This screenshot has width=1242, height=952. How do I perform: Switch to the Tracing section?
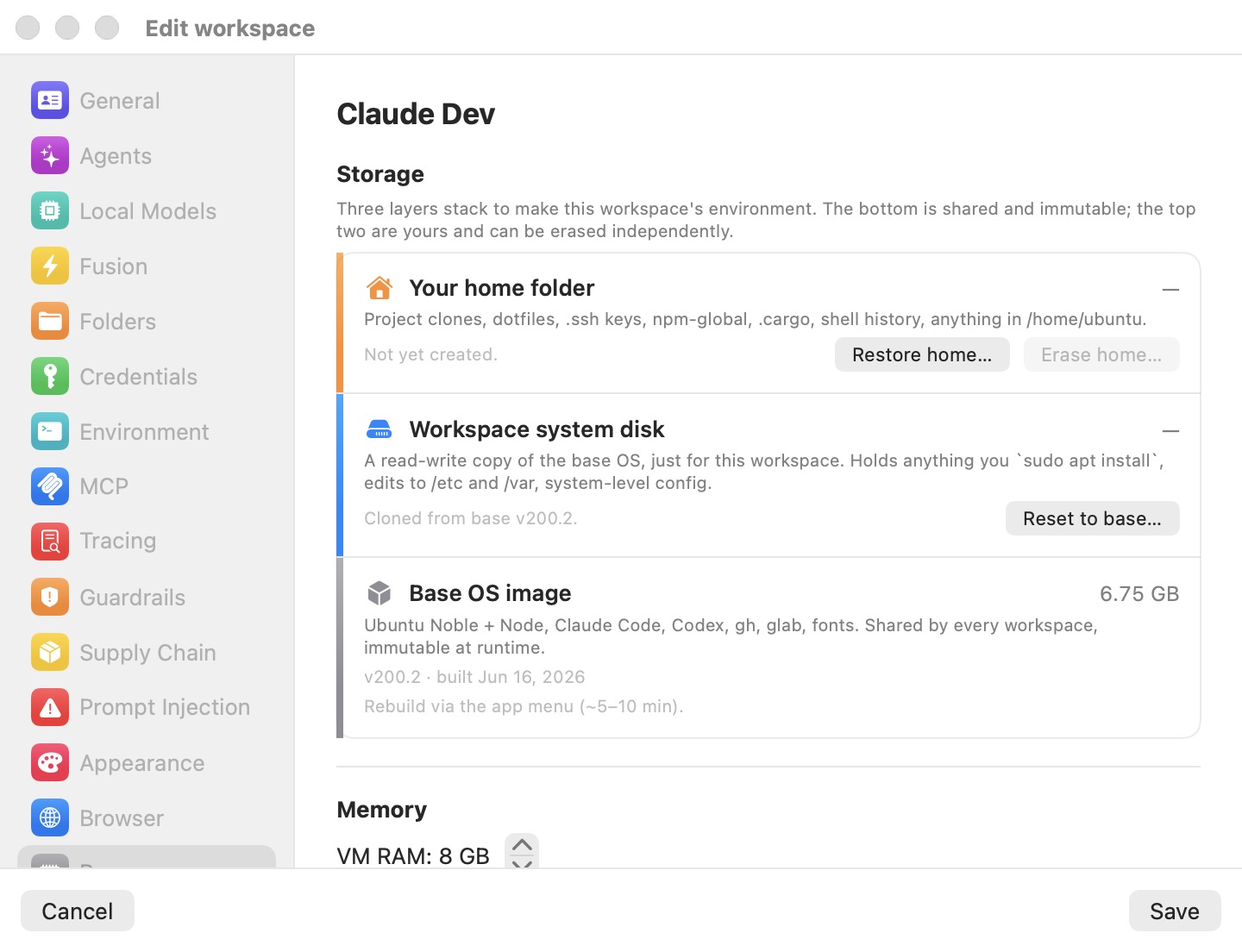point(147,542)
